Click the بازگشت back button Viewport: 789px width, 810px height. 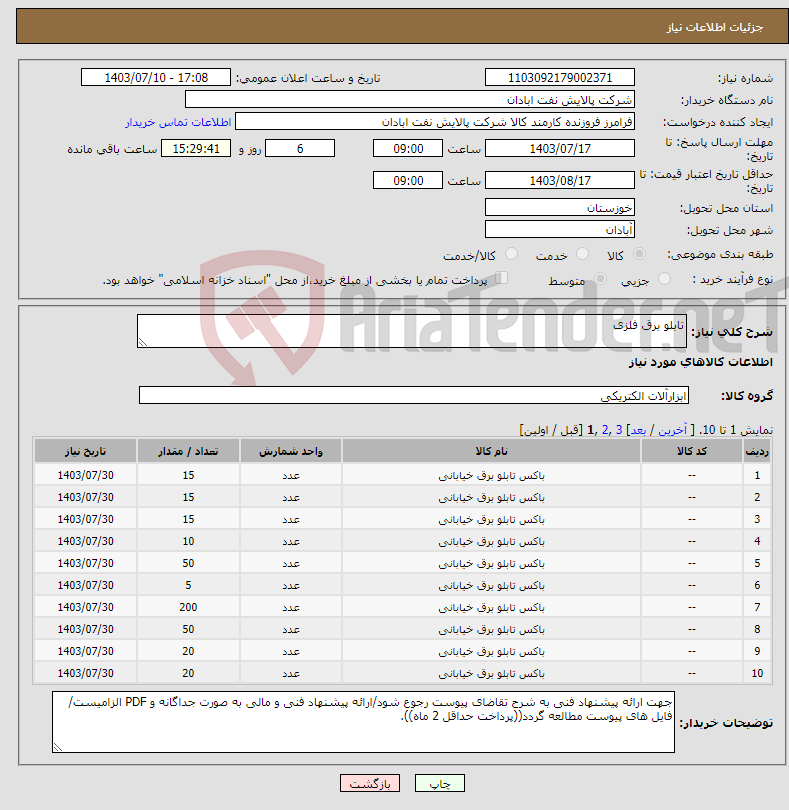369,783
